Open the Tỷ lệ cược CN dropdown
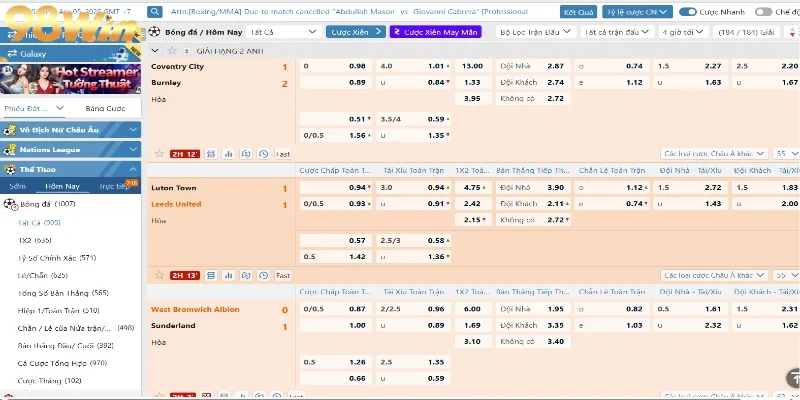800x400 pixels. coord(637,12)
